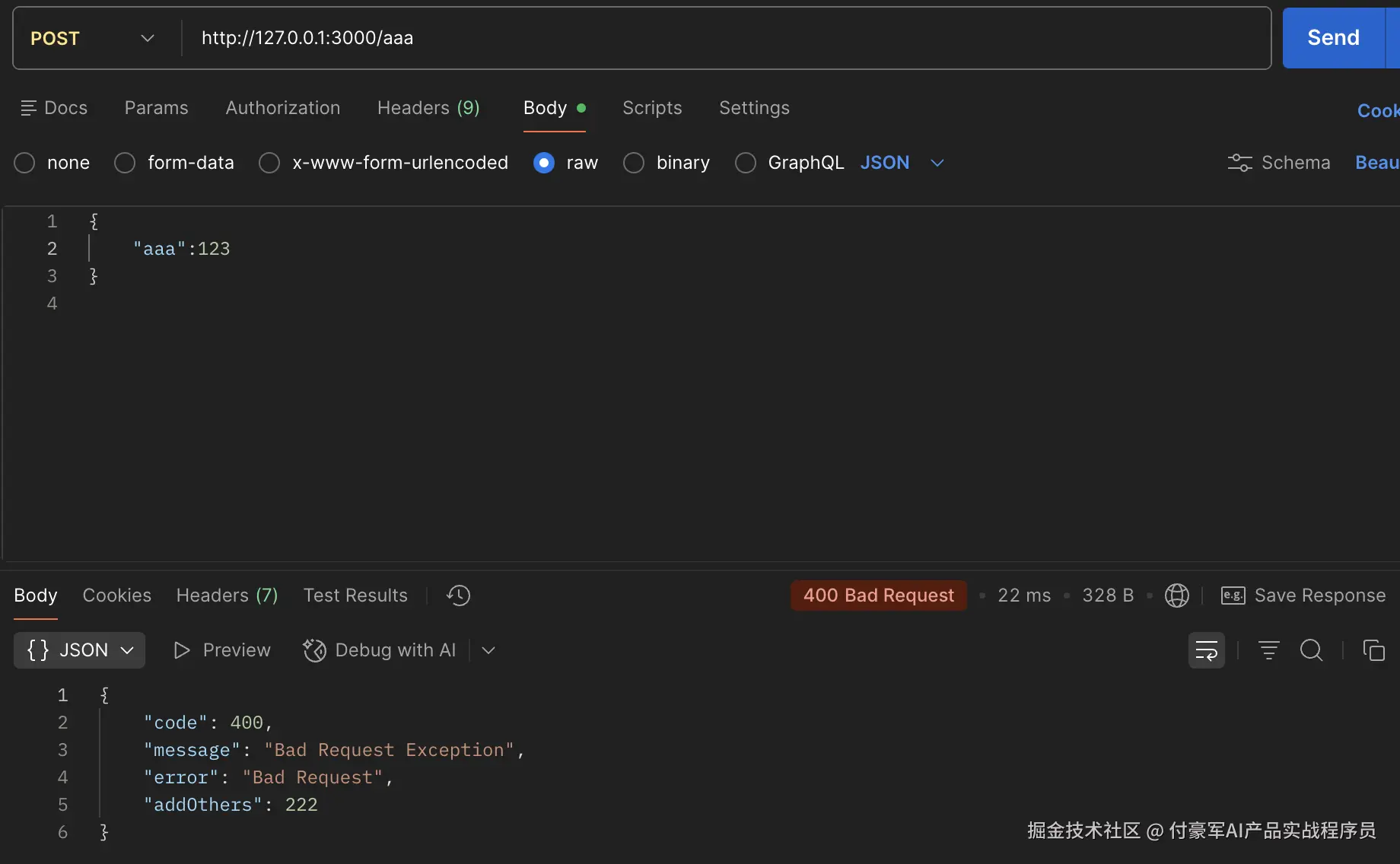Click the 328 B response size
Viewport: 1400px width, 864px height.
click(1108, 596)
